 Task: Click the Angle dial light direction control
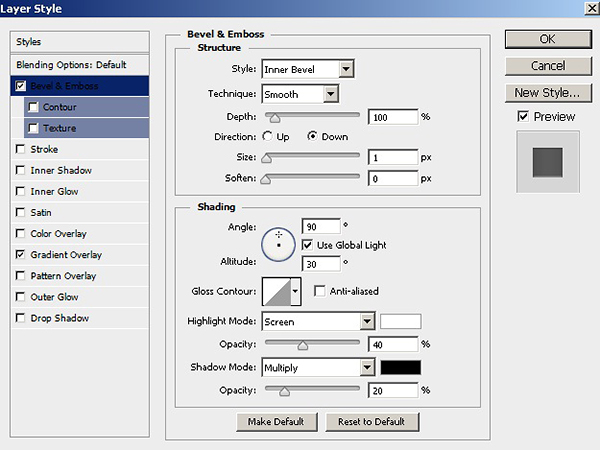point(277,242)
